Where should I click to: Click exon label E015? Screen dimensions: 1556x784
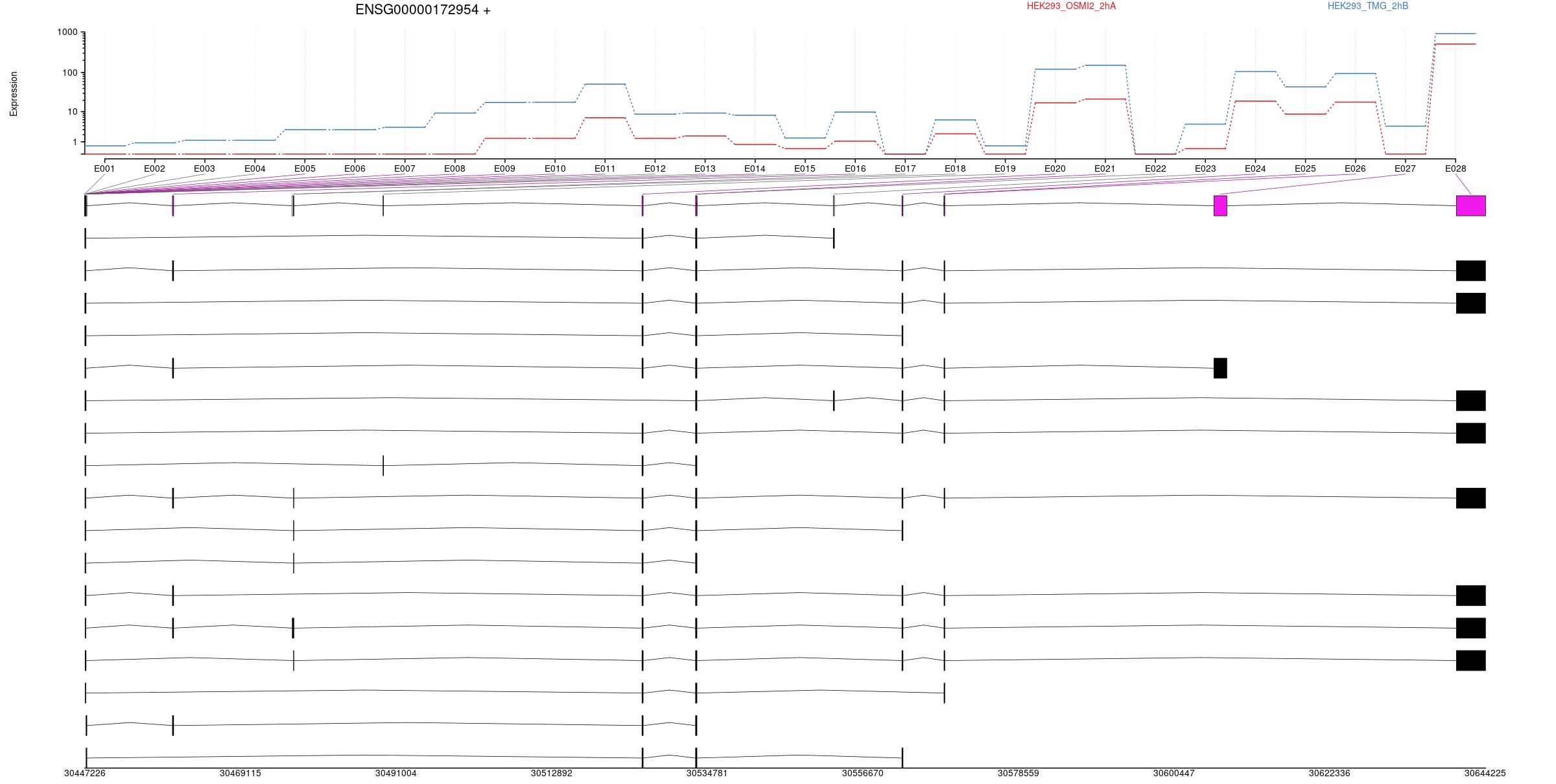tap(805, 168)
